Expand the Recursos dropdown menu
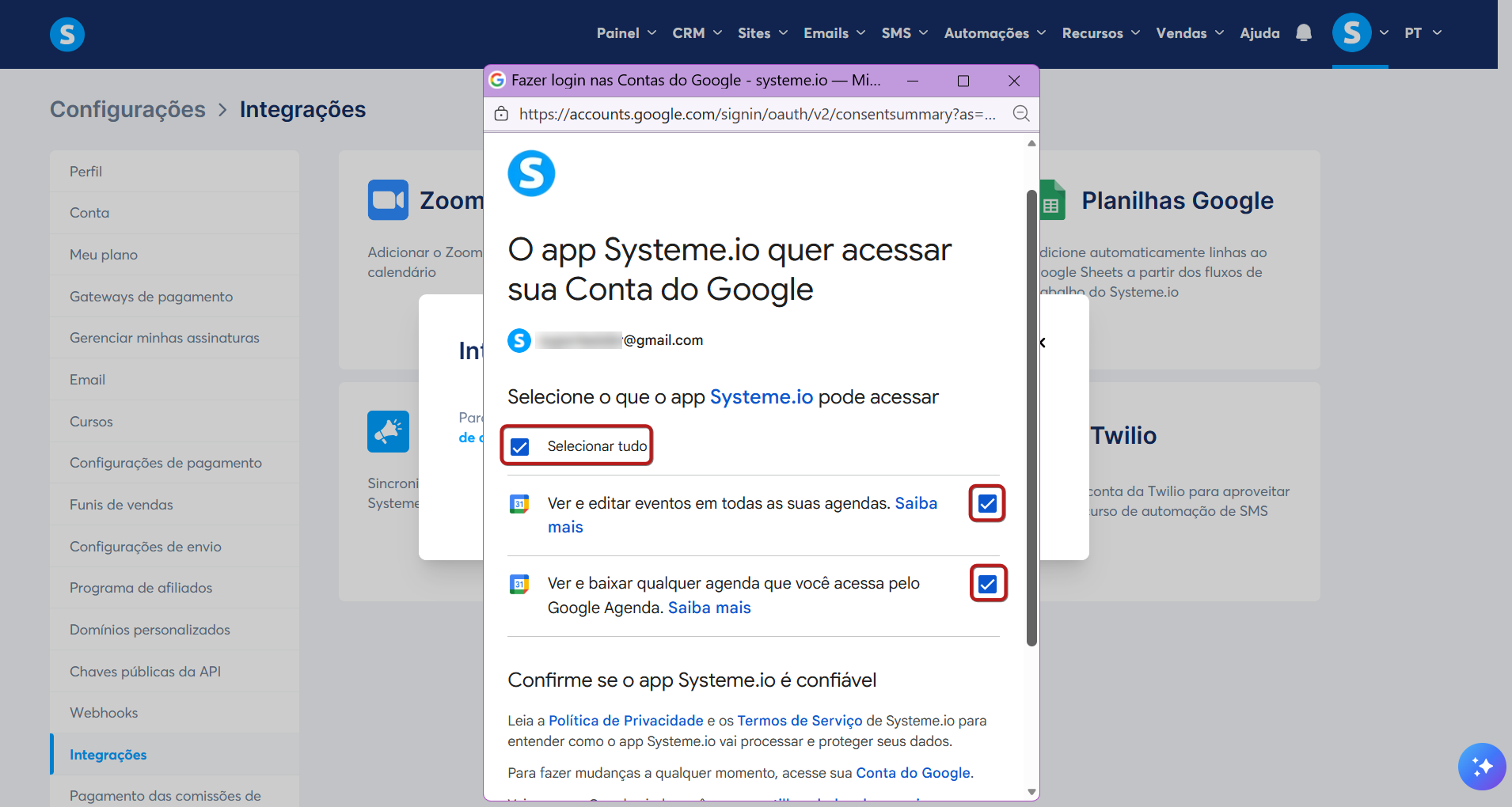The image size is (1512, 807). [1100, 33]
